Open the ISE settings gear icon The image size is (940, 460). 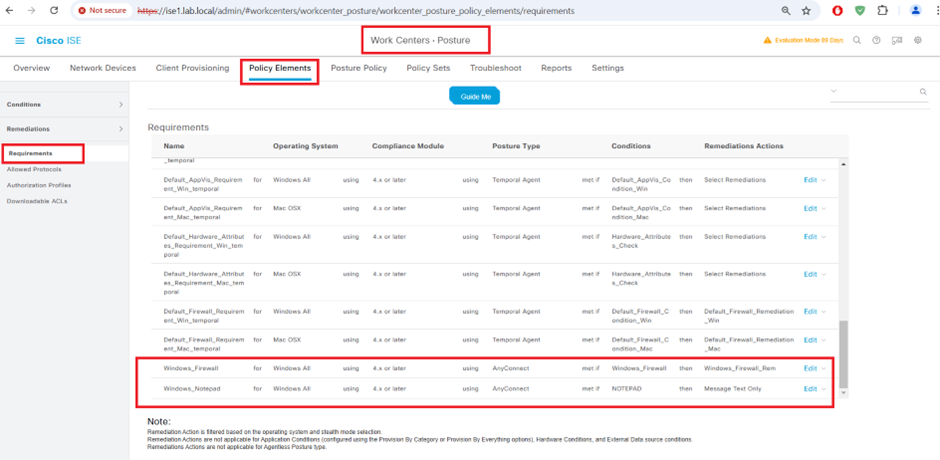point(918,41)
